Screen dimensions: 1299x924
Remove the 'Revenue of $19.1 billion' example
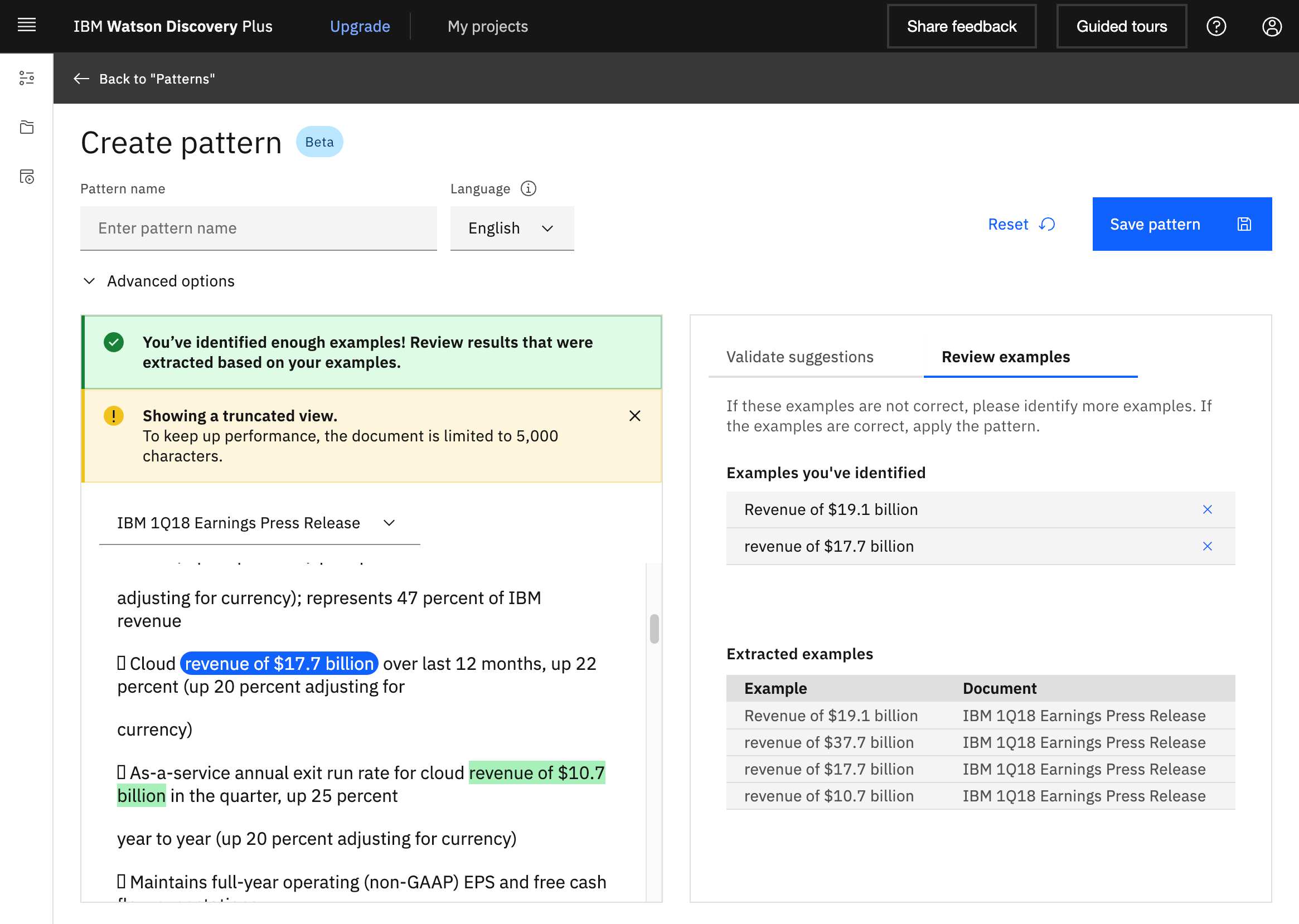point(1207,509)
